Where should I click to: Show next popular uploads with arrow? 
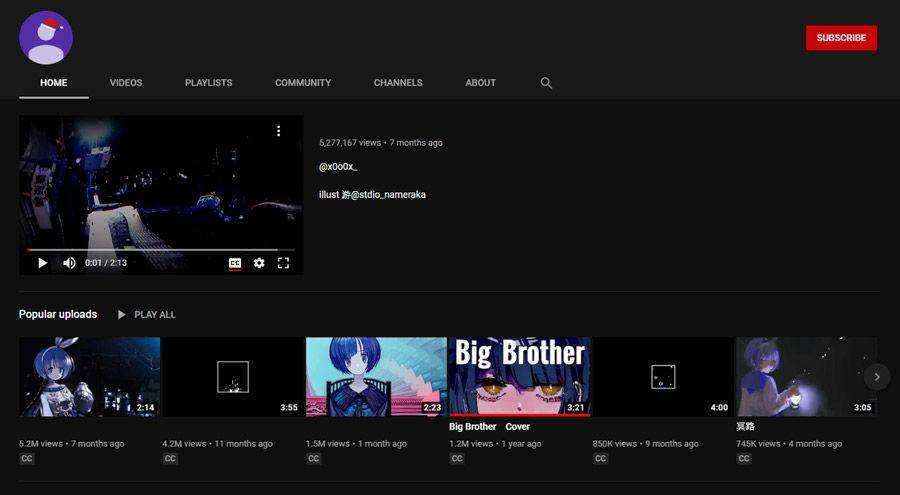click(x=876, y=377)
